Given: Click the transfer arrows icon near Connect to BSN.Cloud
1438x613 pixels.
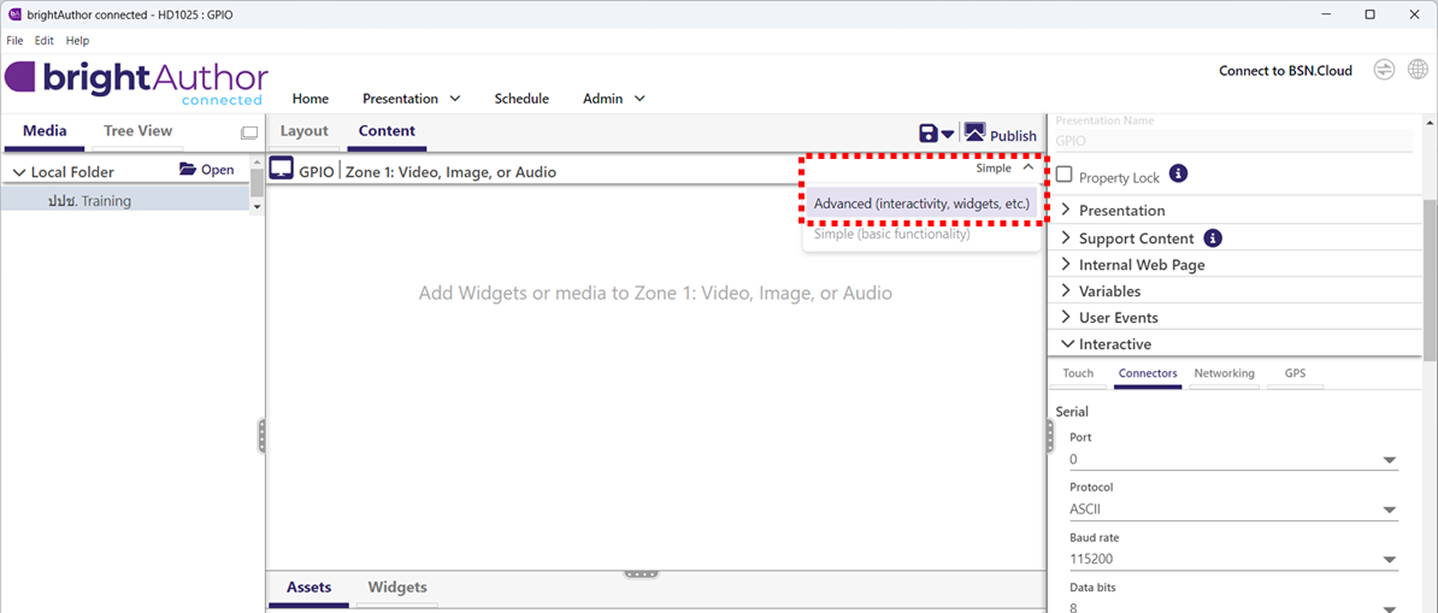Looking at the screenshot, I should [1384, 70].
